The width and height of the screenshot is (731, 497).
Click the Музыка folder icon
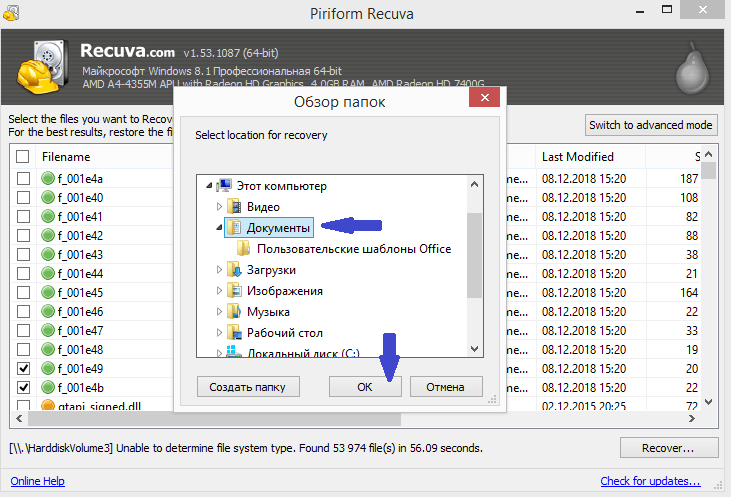[x=234, y=311]
